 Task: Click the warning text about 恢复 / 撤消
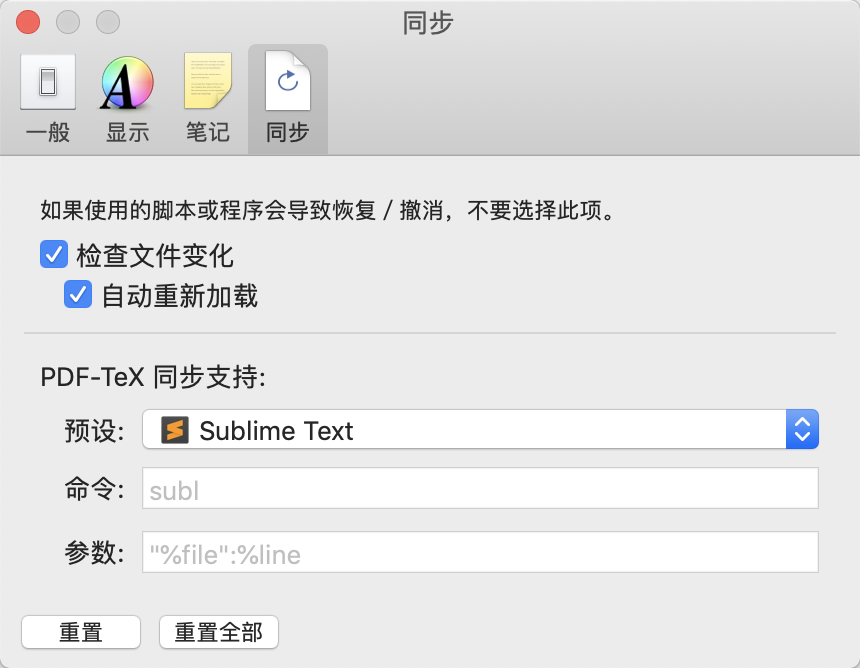(328, 211)
